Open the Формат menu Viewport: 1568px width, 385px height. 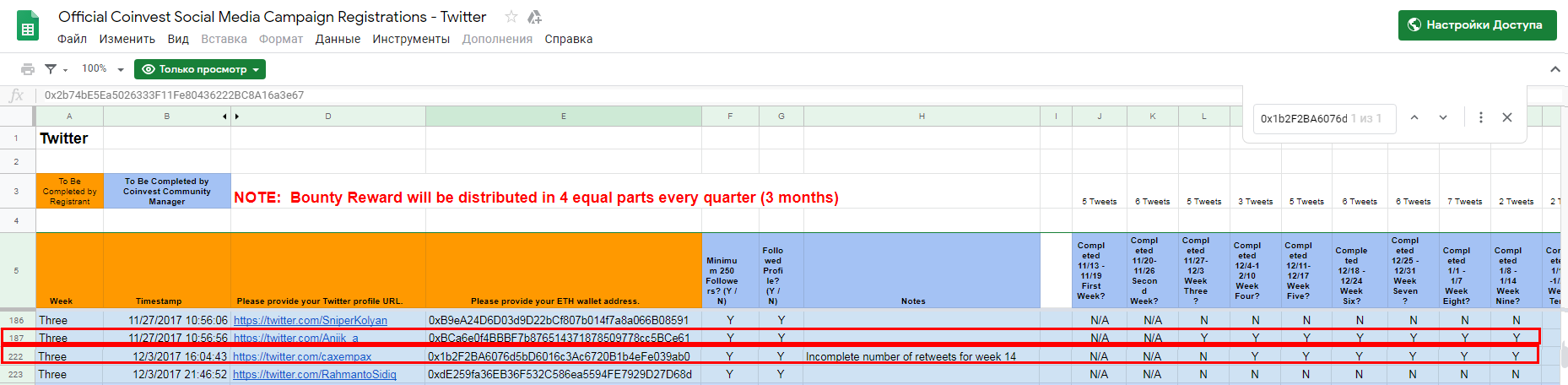pyautogui.click(x=281, y=39)
